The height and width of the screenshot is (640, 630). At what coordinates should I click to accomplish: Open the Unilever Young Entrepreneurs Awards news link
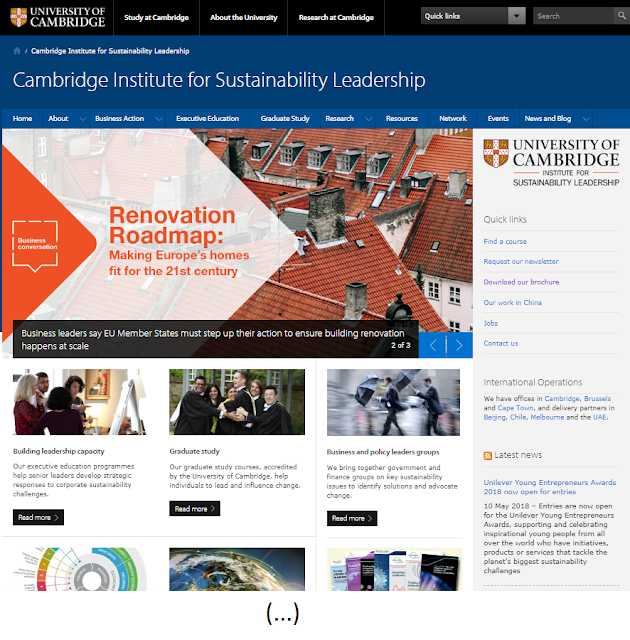tap(550, 487)
